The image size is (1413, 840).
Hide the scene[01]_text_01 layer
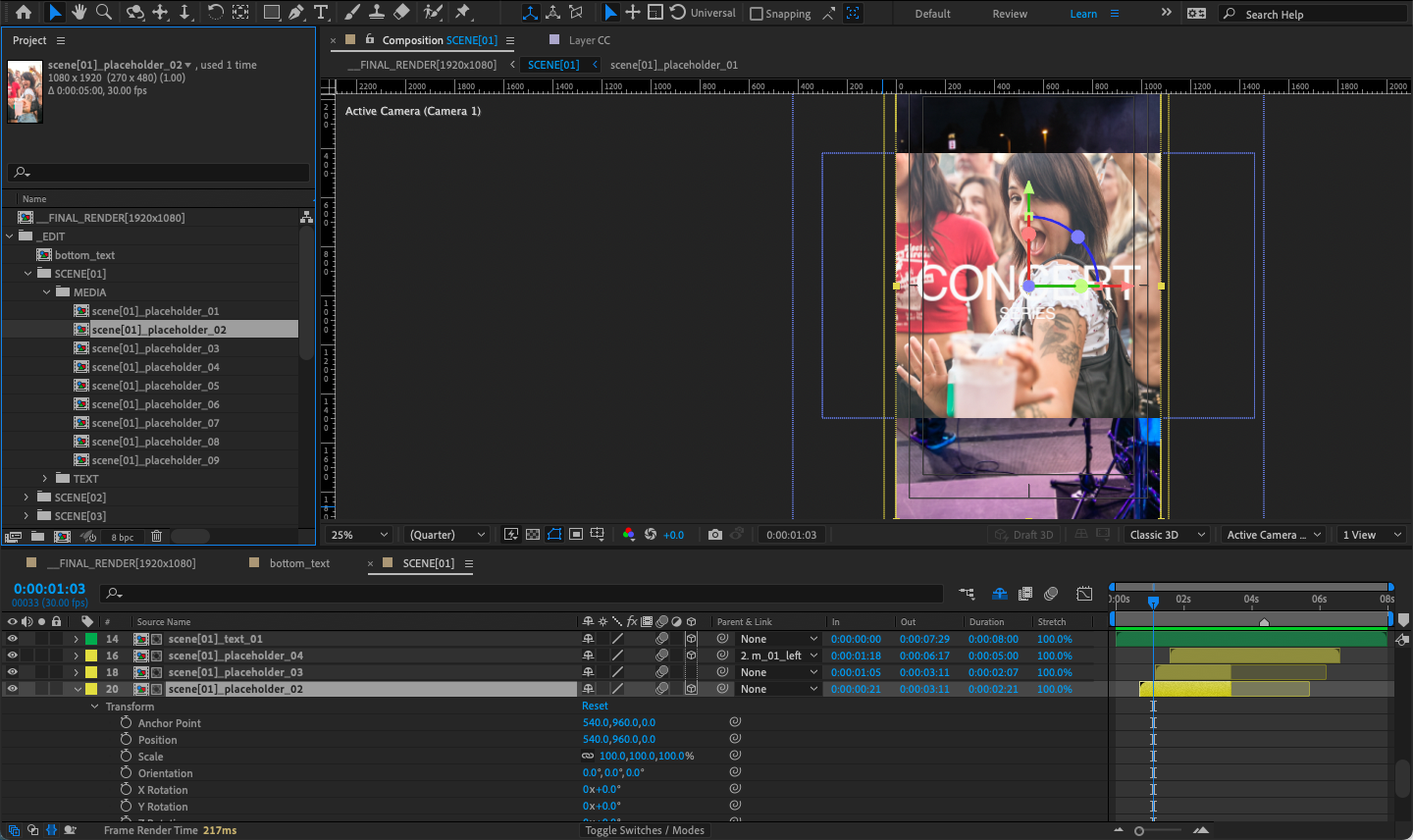click(x=11, y=638)
